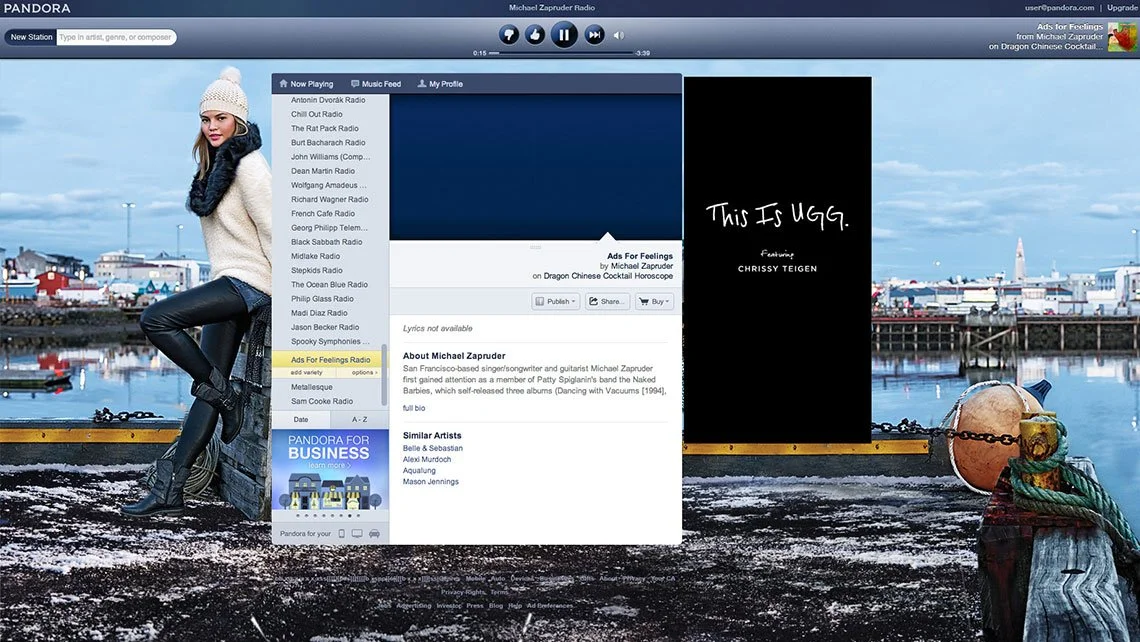Click the album art thumbnail in header
1140x642 pixels.
tap(1122, 36)
